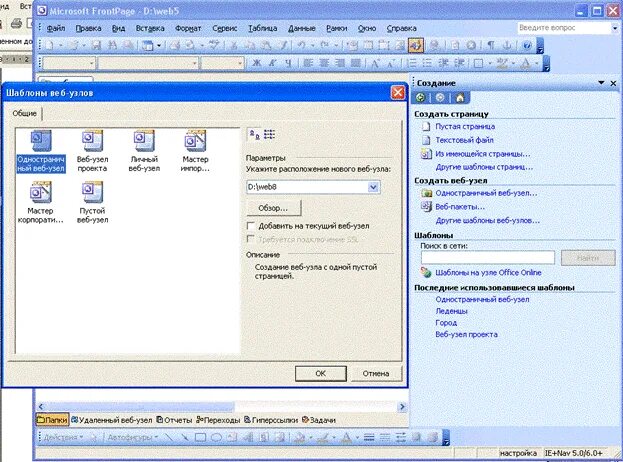Open the Введите вопрос box dropdown arrow
The width and height of the screenshot is (623, 462).
pyautogui.click(x=615, y=28)
